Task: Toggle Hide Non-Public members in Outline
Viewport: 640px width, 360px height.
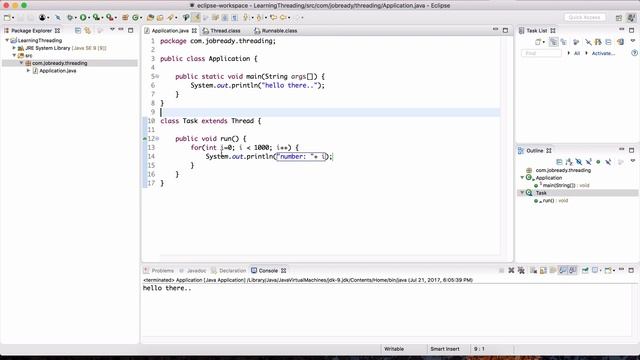Action: pyautogui.click(x=598, y=162)
